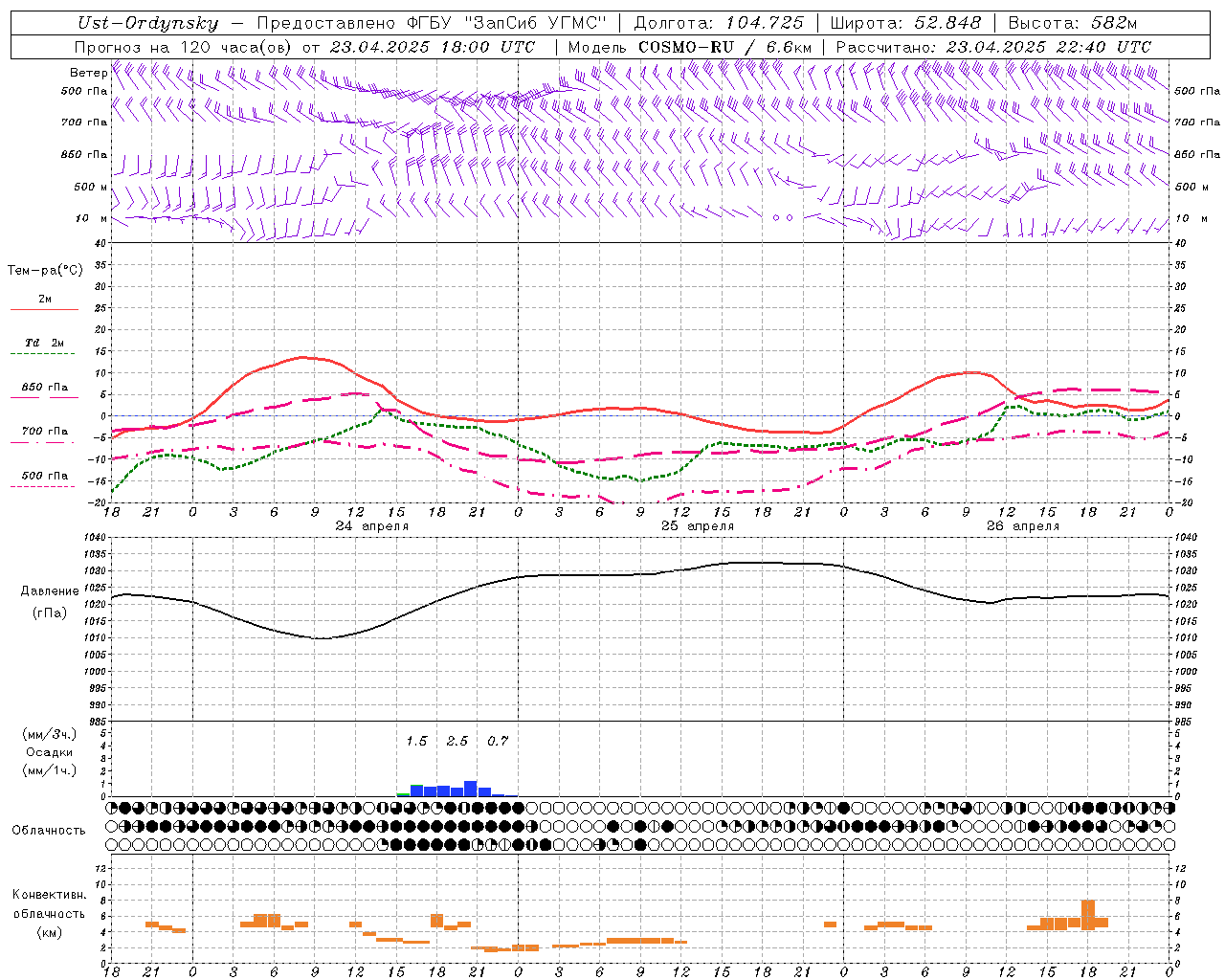The height and width of the screenshot is (980, 1225).
Task: Click the (мм/3ч.) precipitation unit label
Action: pyautogui.click(x=50, y=734)
